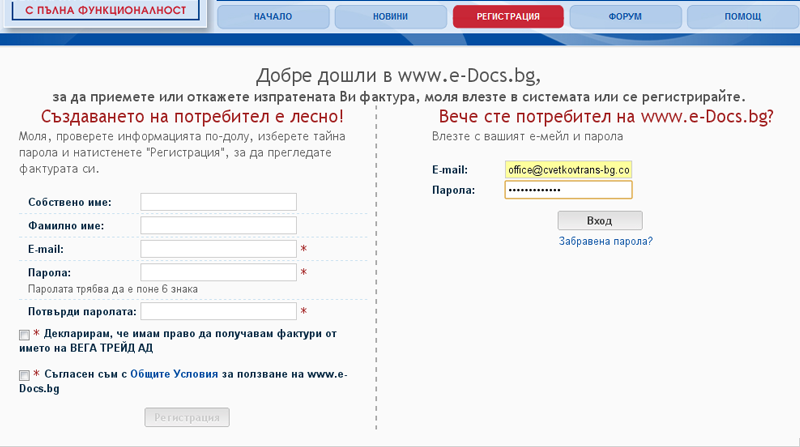
Task: Focus the Потвърди паролата field
Action: point(218,311)
